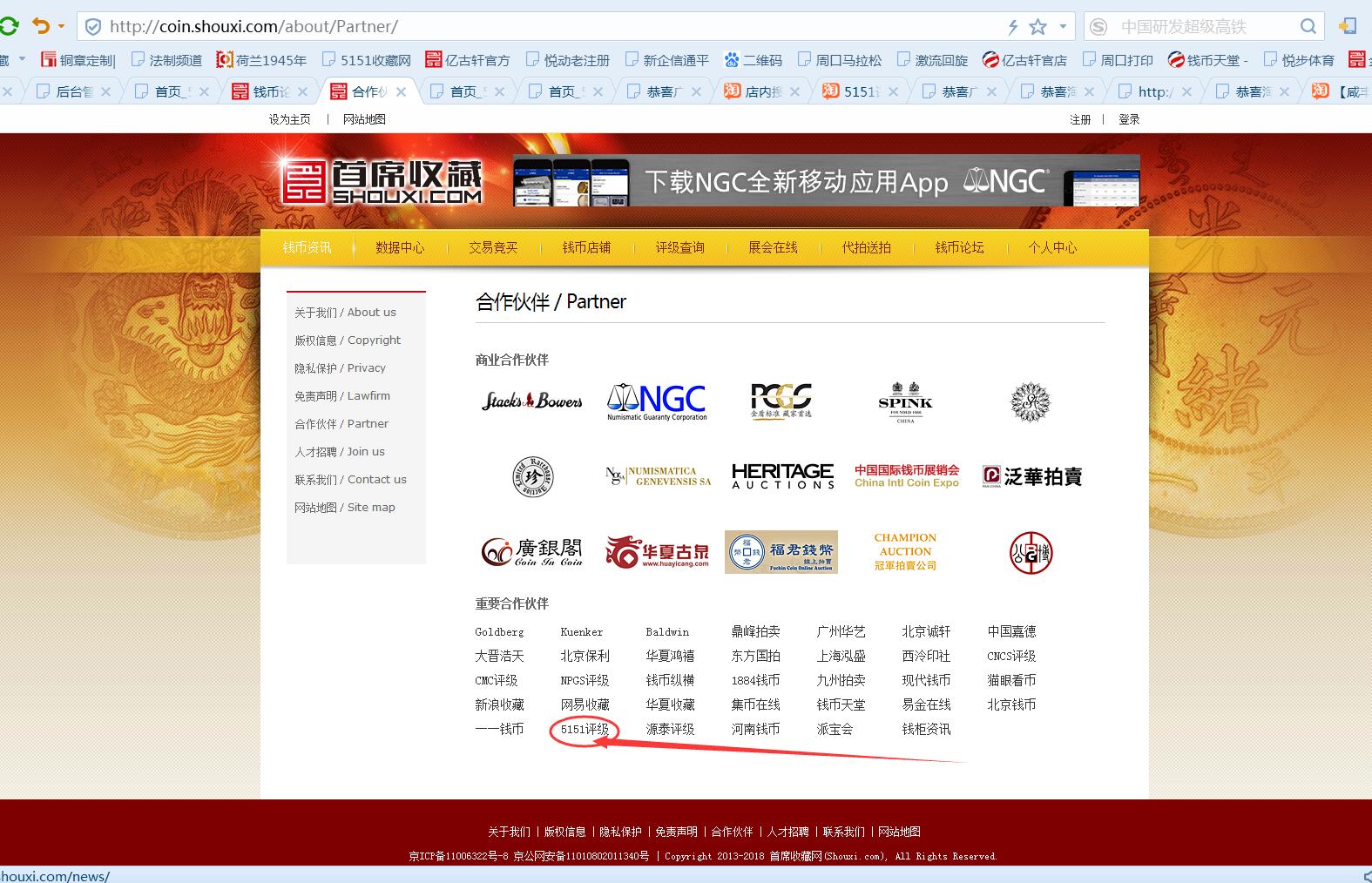Screen dimensions: 1372x883
Task: Click the 廣銀閣 Coin In Coin logo
Action: pos(532,552)
